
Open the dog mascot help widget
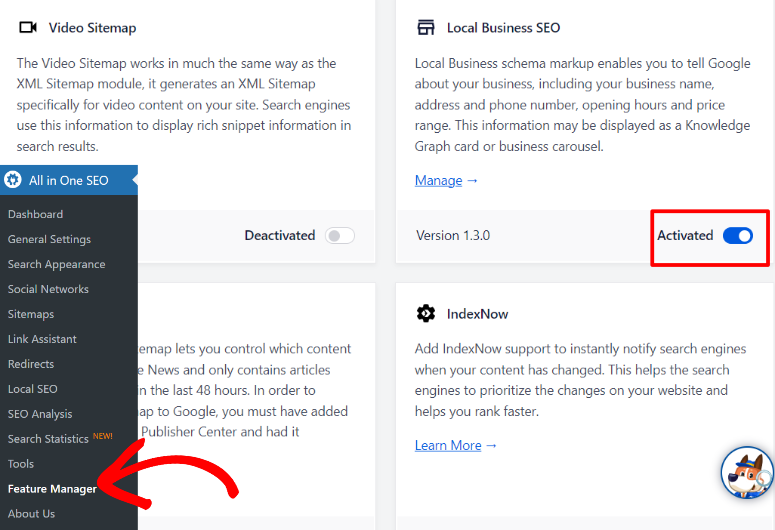tap(746, 473)
